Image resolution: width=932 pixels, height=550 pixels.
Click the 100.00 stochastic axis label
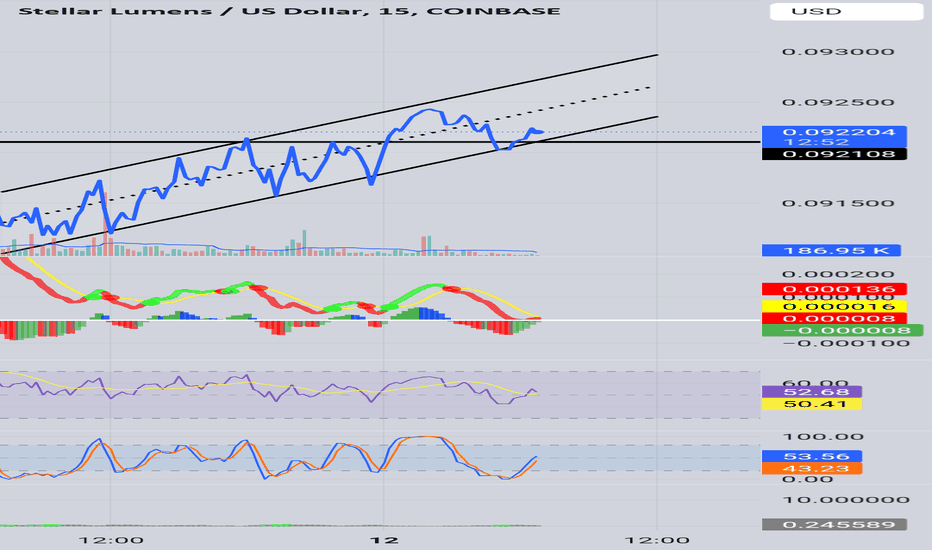click(x=823, y=437)
